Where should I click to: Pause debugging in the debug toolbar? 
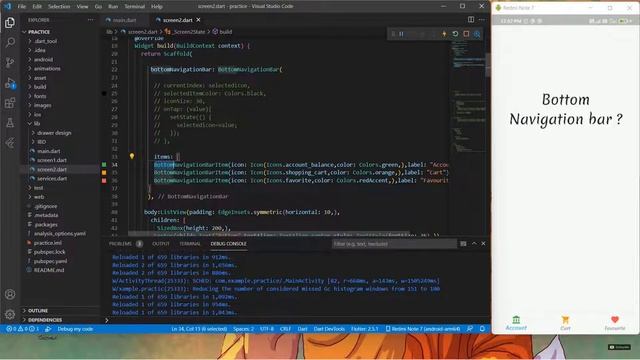click(x=401, y=34)
